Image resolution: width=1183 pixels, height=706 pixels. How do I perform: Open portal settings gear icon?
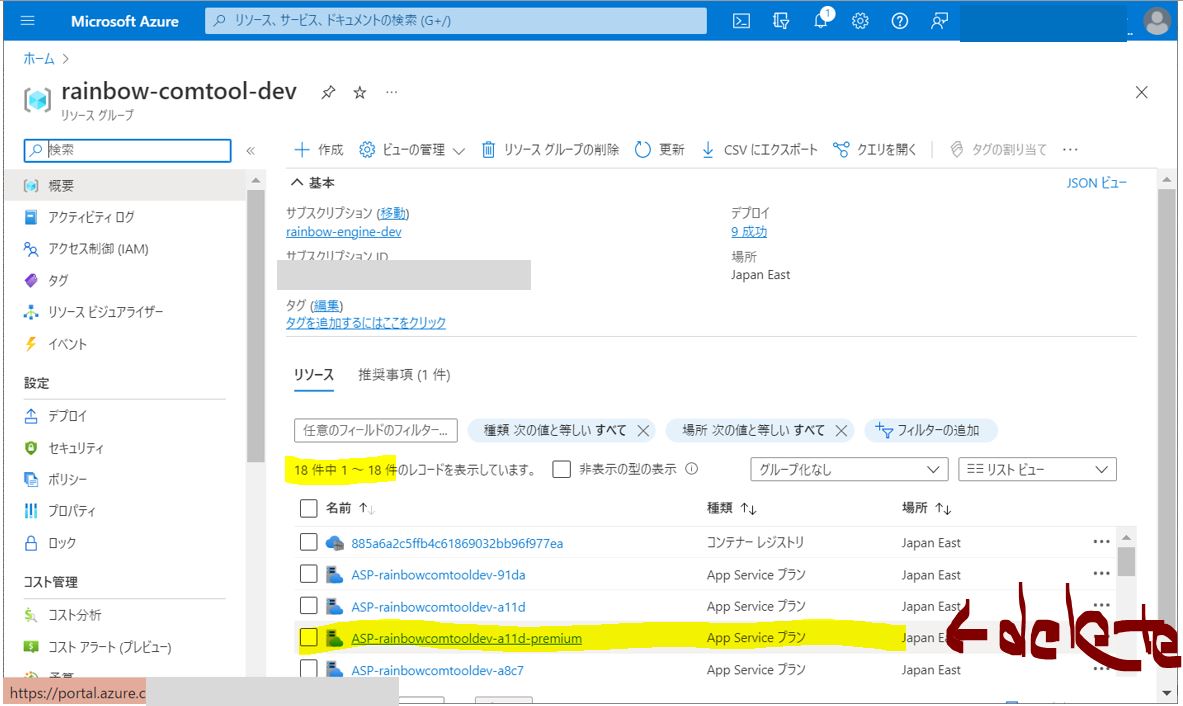coord(860,21)
